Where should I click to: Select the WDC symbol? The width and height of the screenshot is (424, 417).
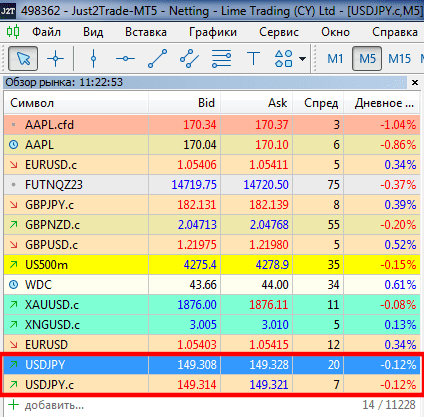pyautogui.click(x=39, y=285)
